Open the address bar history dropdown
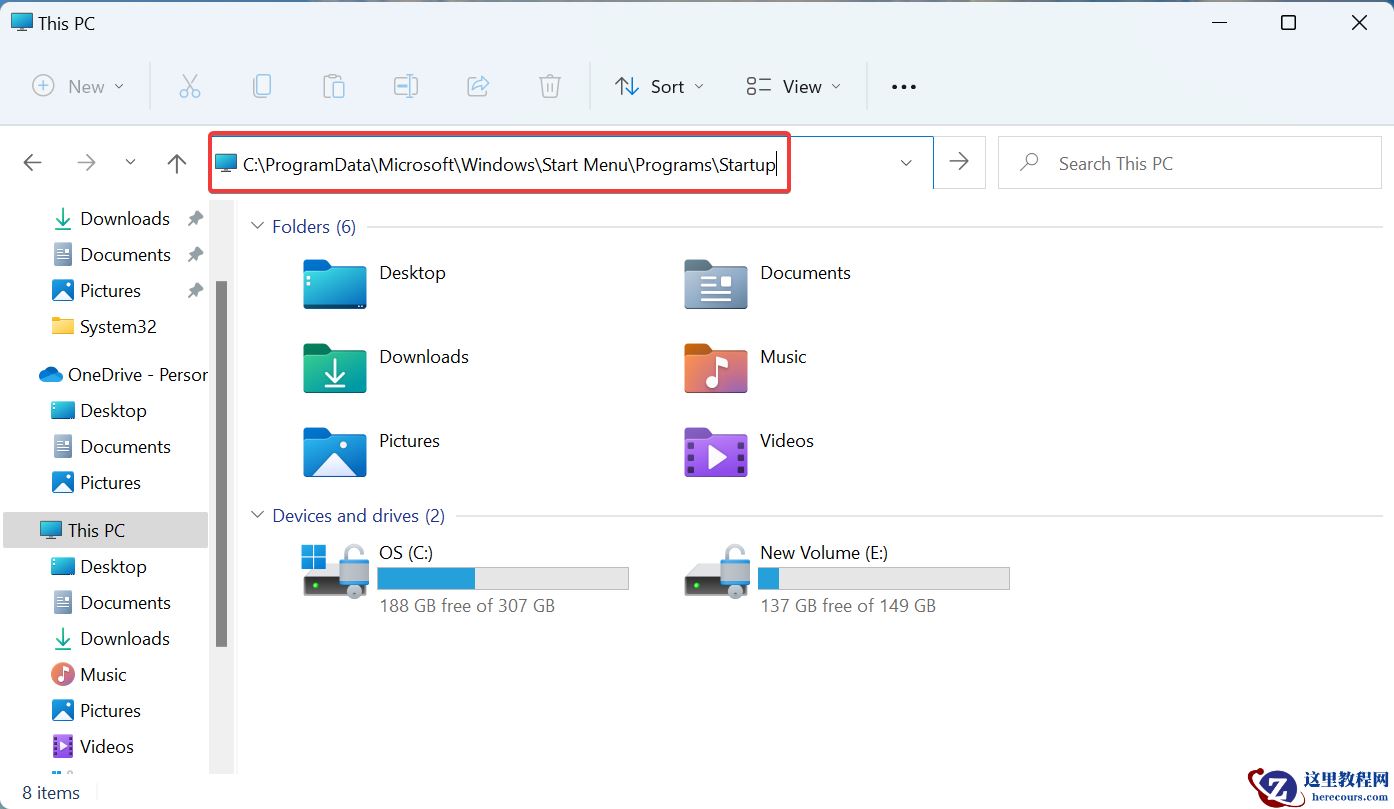The image size is (1394, 809). (906, 162)
